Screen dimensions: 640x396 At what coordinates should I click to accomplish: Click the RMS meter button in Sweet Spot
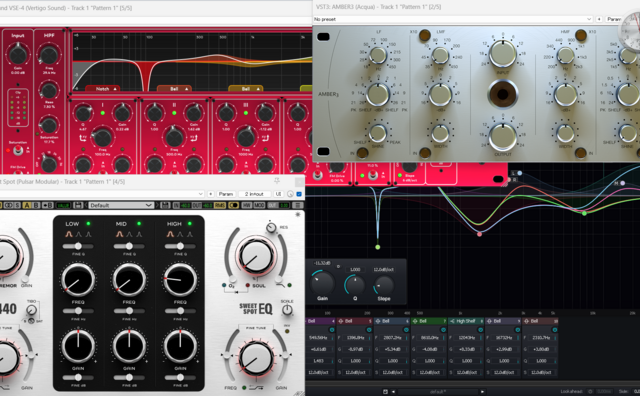tap(220, 205)
